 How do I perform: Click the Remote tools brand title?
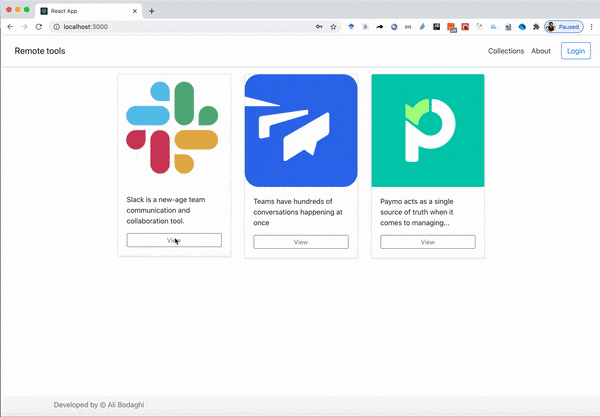(x=40, y=51)
